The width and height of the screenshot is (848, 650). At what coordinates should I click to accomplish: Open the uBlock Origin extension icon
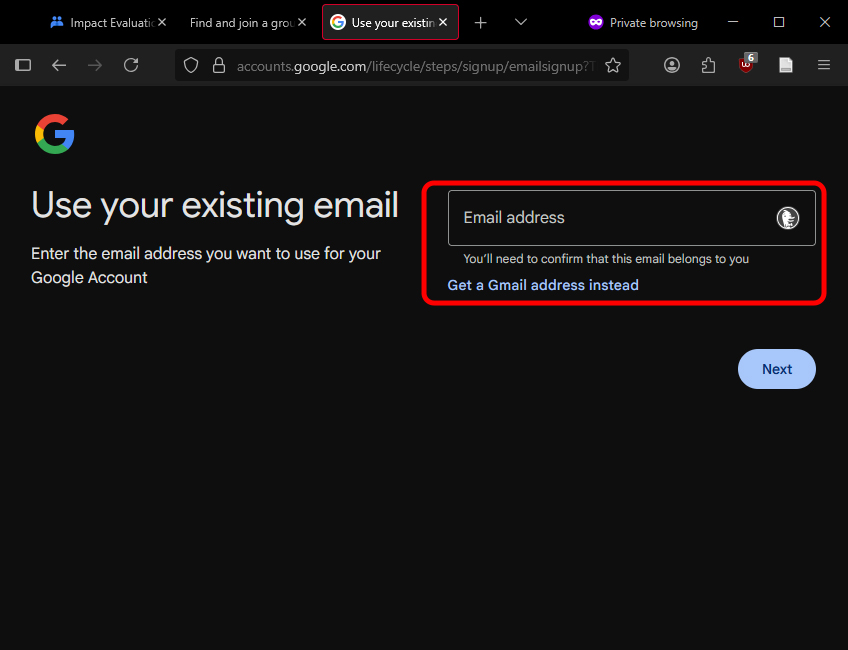point(746,65)
